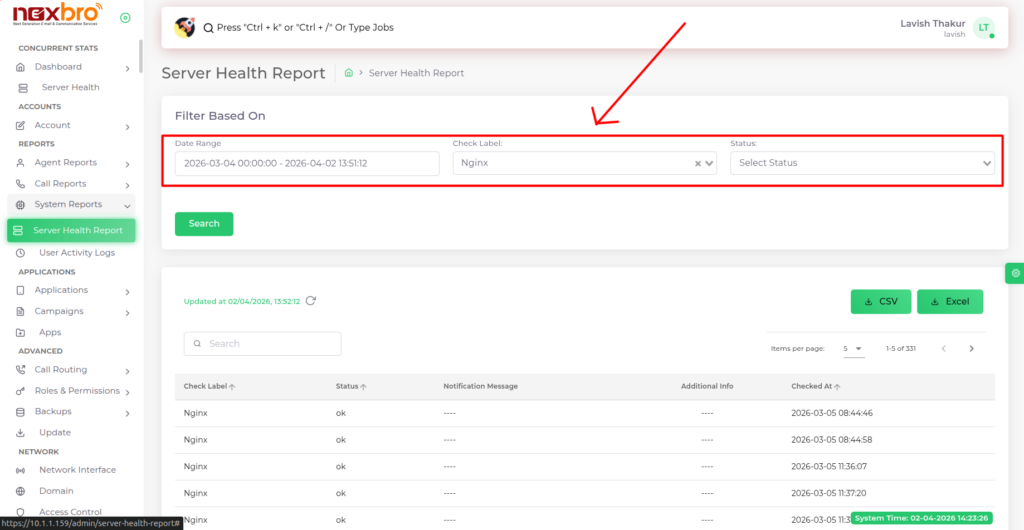Clear the Nginx check label selection
This screenshot has height=530, width=1024.
[698, 163]
